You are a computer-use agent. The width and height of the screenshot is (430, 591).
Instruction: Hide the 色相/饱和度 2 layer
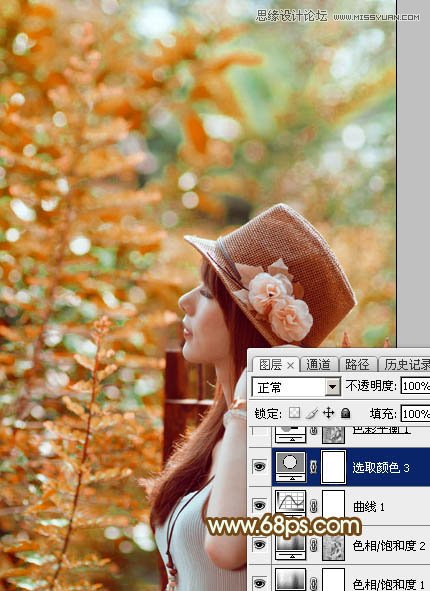click(260, 545)
